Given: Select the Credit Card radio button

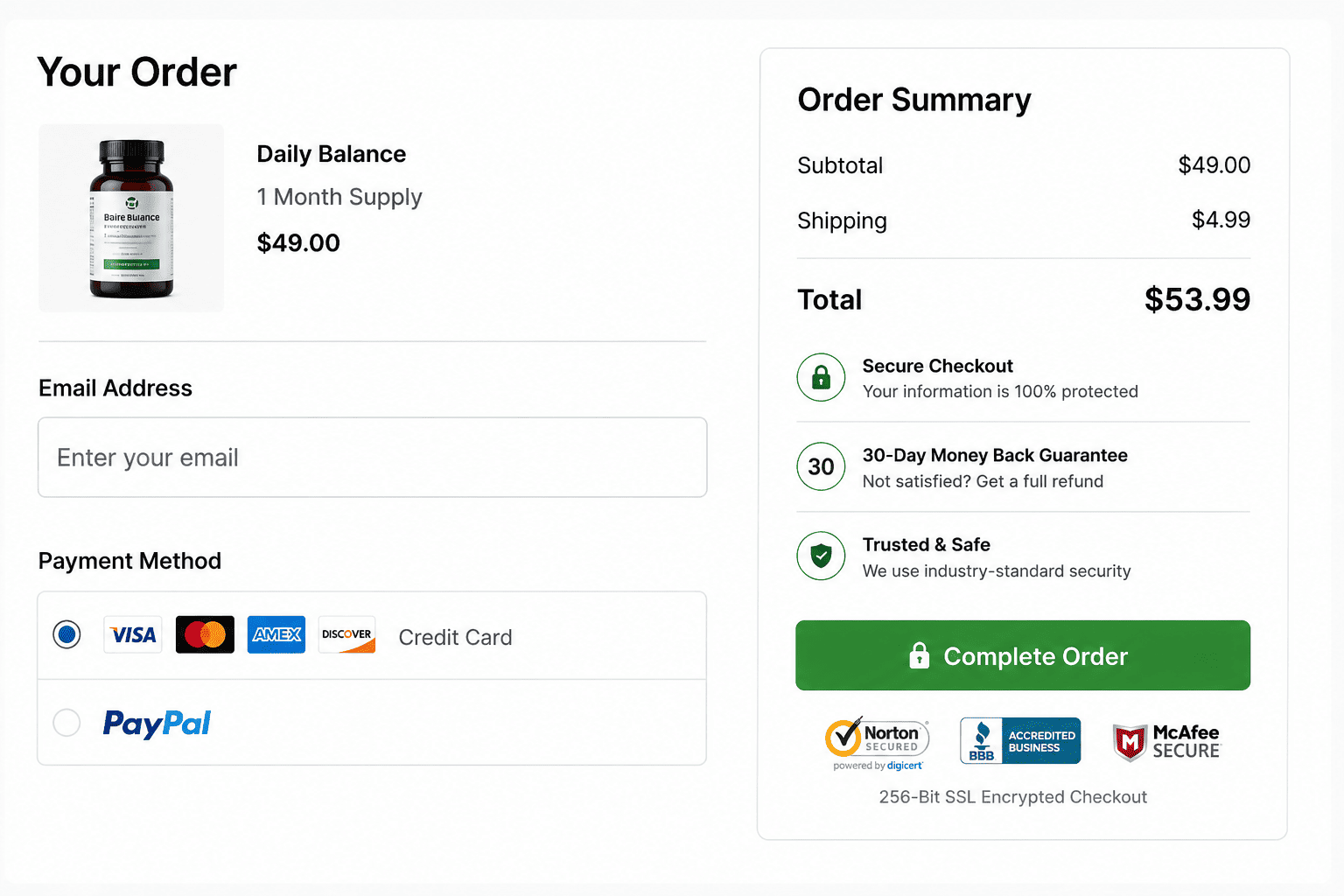Looking at the screenshot, I should 66,634.
